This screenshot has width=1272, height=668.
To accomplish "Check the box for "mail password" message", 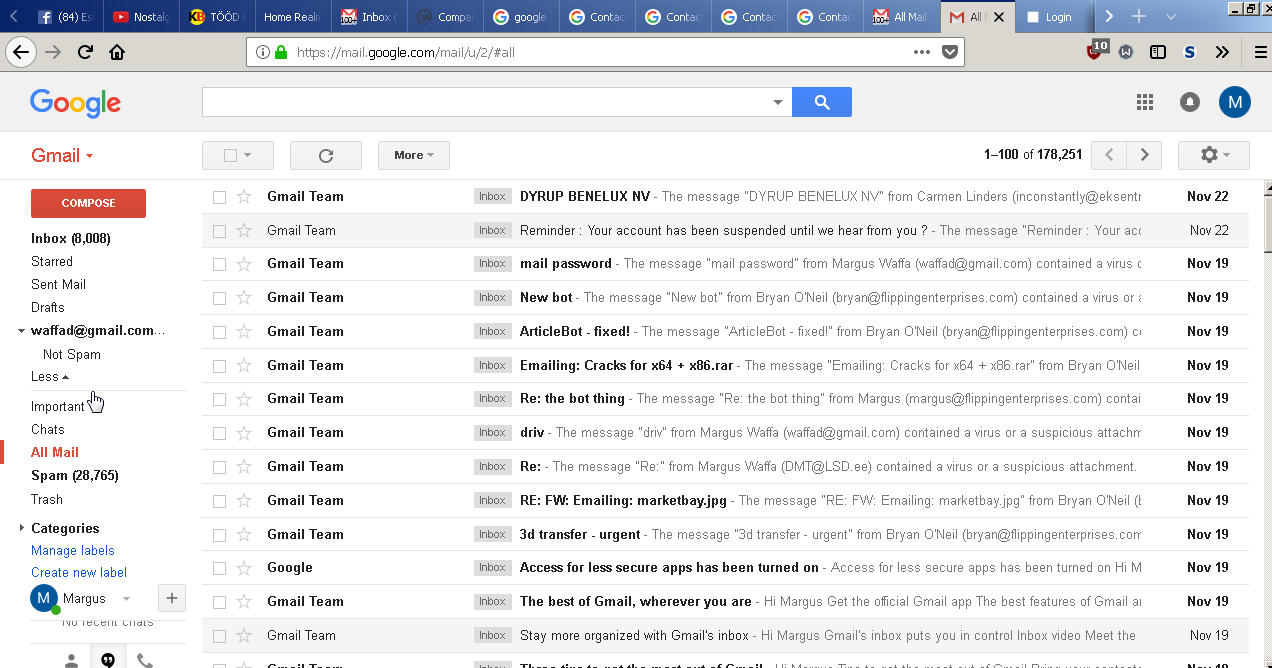I will pyautogui.click(x=219, y=264).
